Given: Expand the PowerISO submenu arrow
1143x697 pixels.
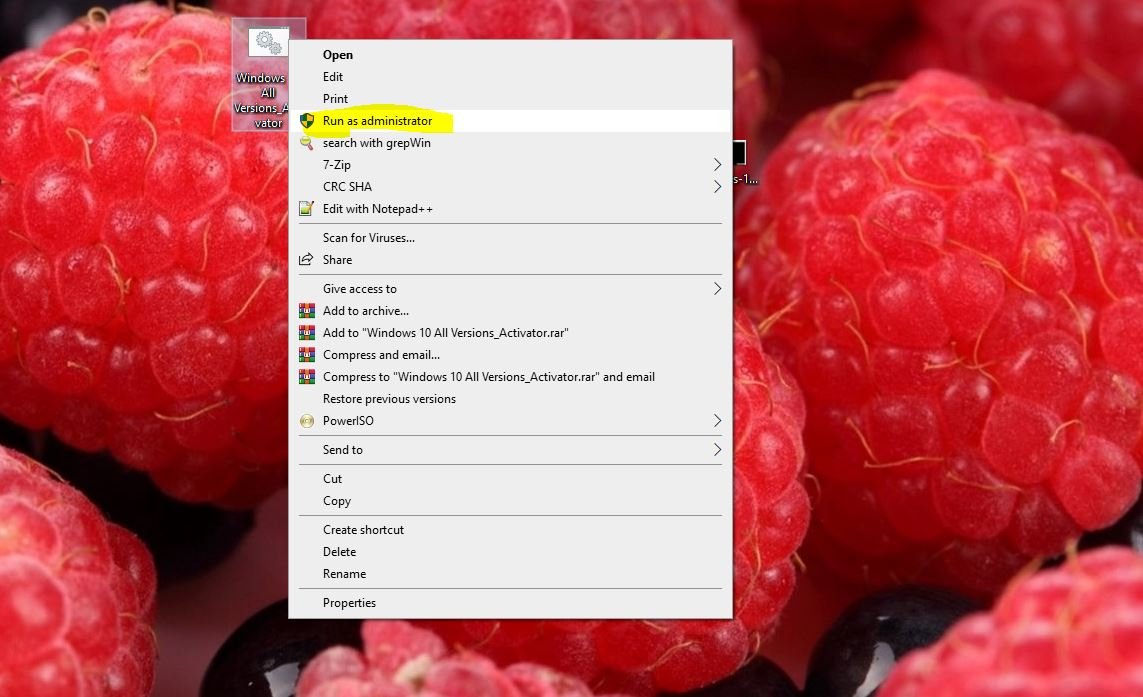Looking at the screenshot, I should coord(717,421).
